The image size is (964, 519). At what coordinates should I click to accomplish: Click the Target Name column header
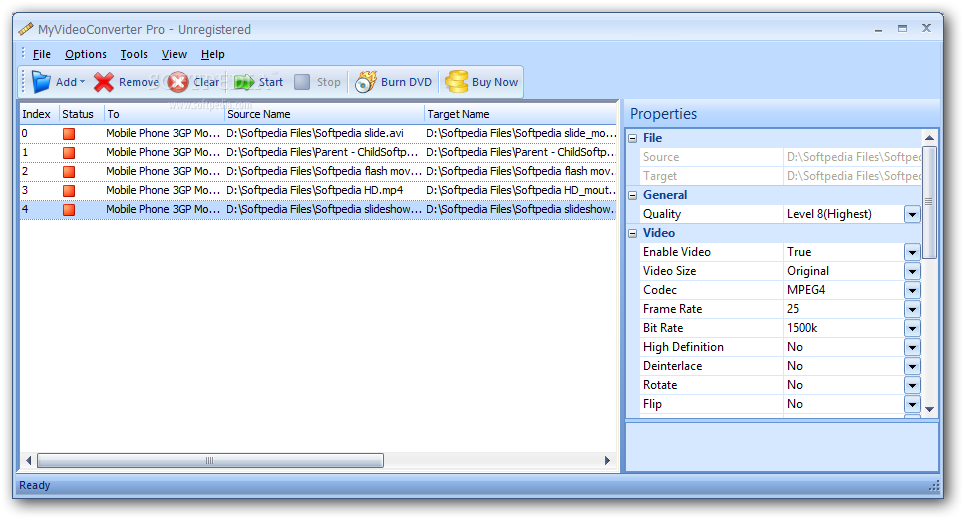(x=520, y=114)
